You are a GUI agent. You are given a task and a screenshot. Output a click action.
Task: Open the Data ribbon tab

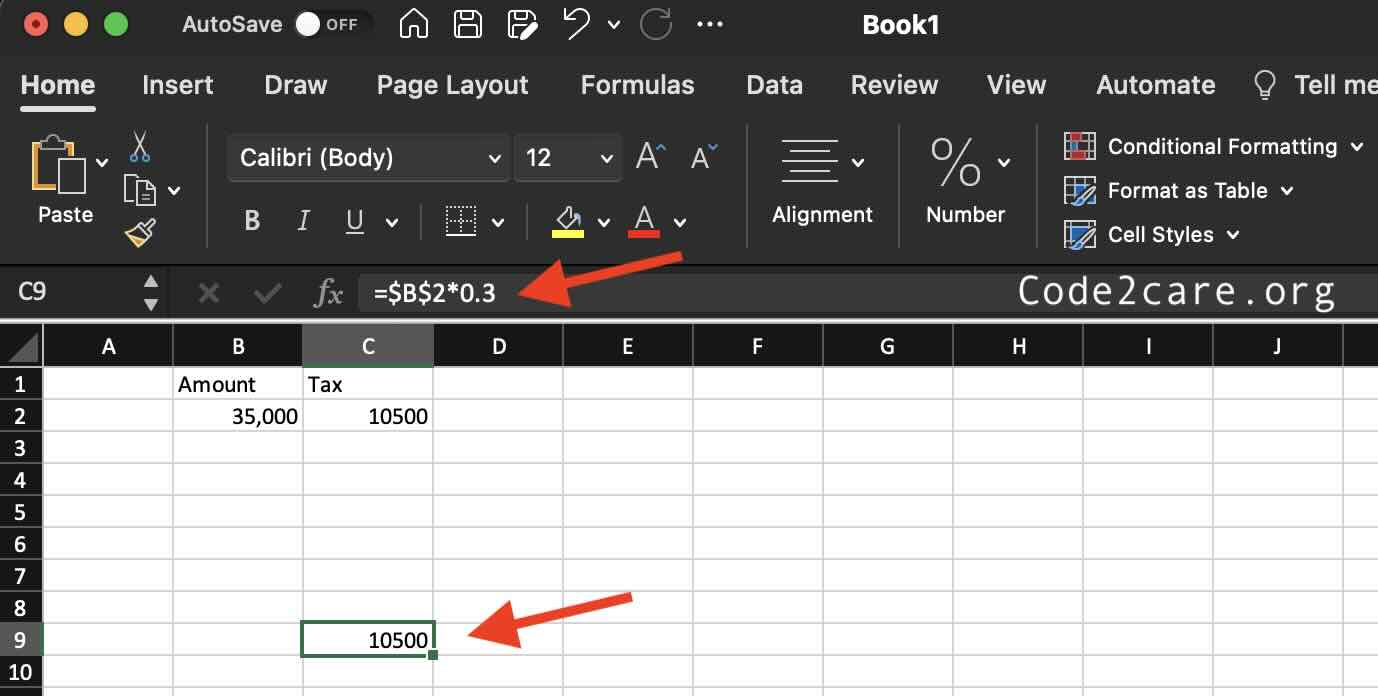pos(774,85)
